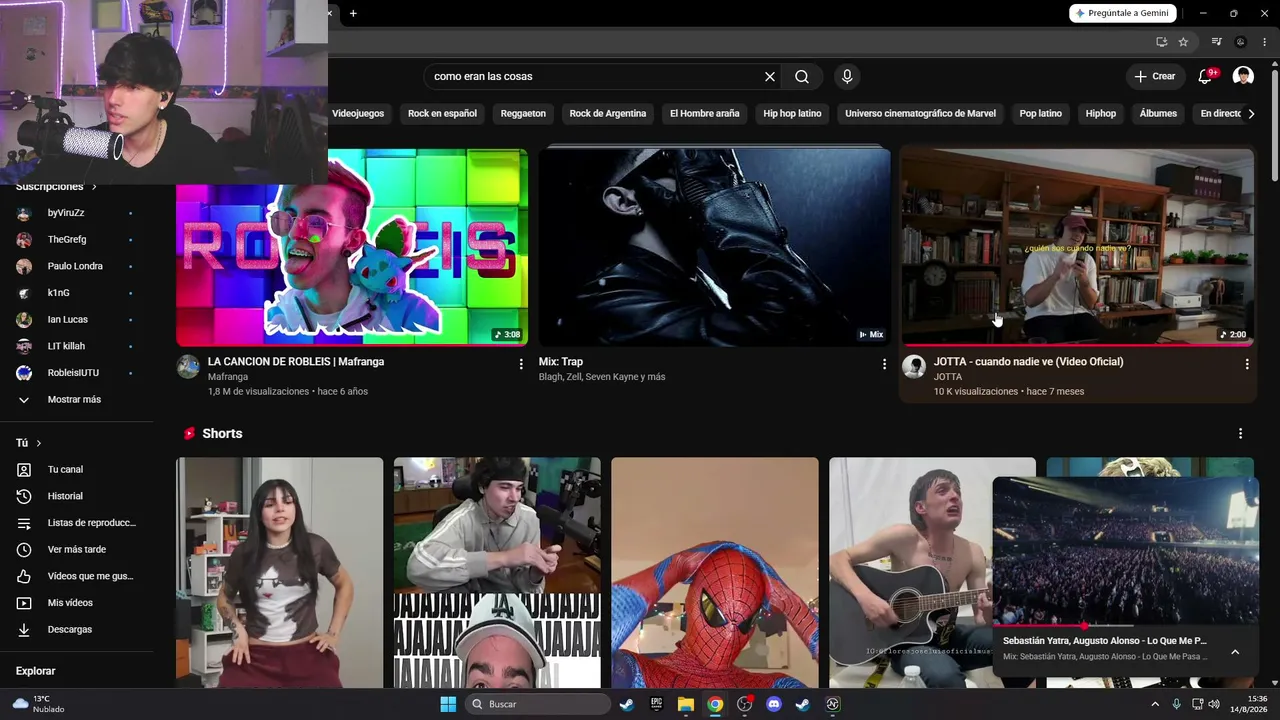Open the Mafranga channel avatar
Viewport: 1280px width, 720px height.
click(188, 366)
